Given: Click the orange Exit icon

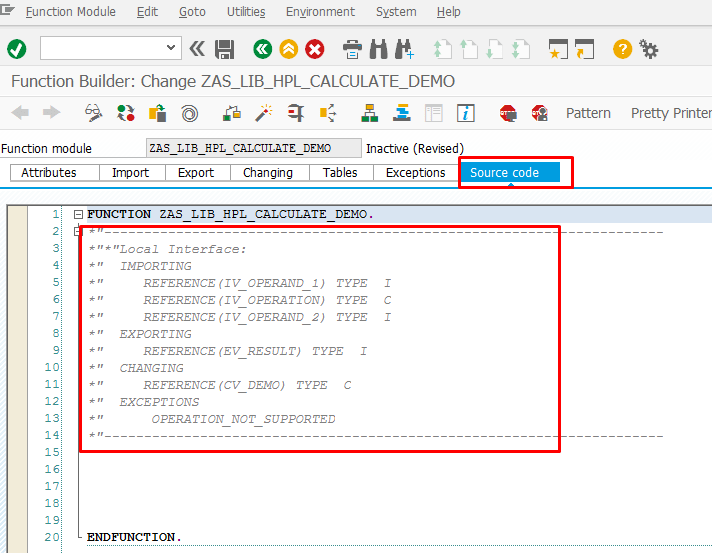Looking at the screenshot, I should [289, 49].
